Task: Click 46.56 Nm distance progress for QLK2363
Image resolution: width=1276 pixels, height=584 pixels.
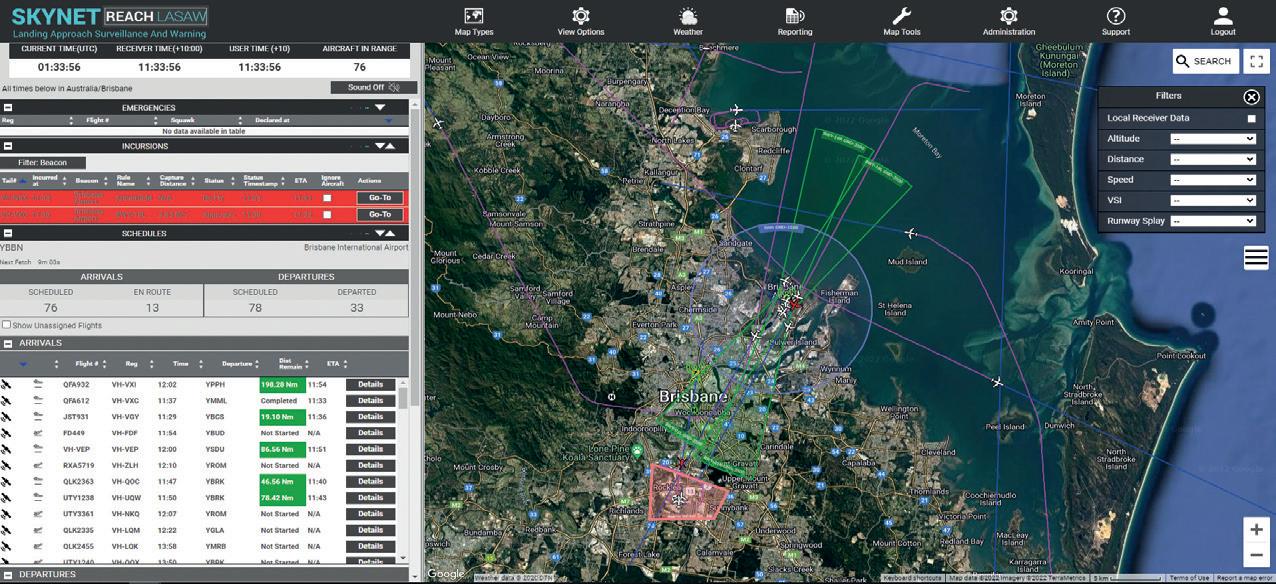Action: 281,482
